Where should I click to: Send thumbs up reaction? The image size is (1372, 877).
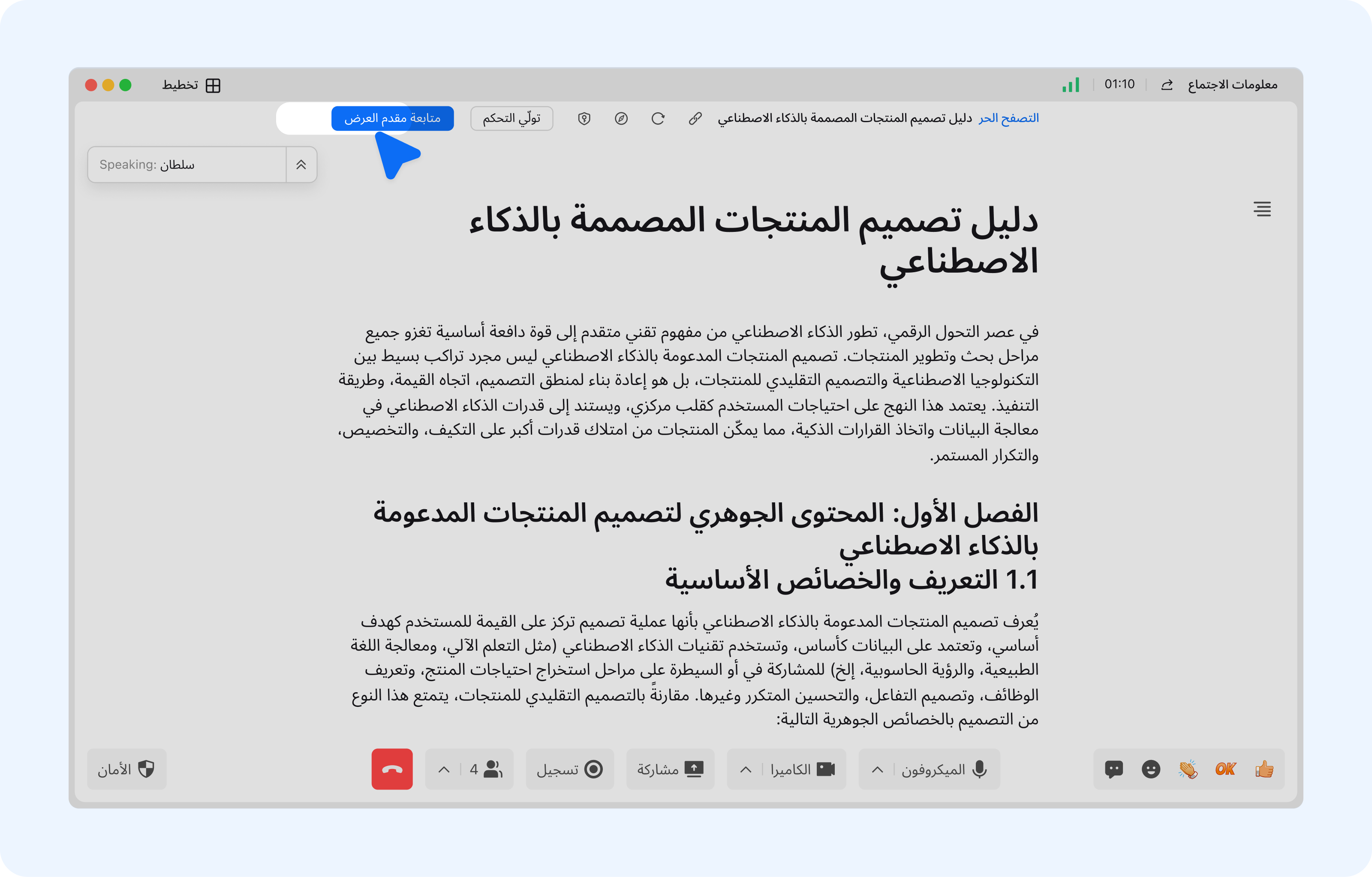1264,769
